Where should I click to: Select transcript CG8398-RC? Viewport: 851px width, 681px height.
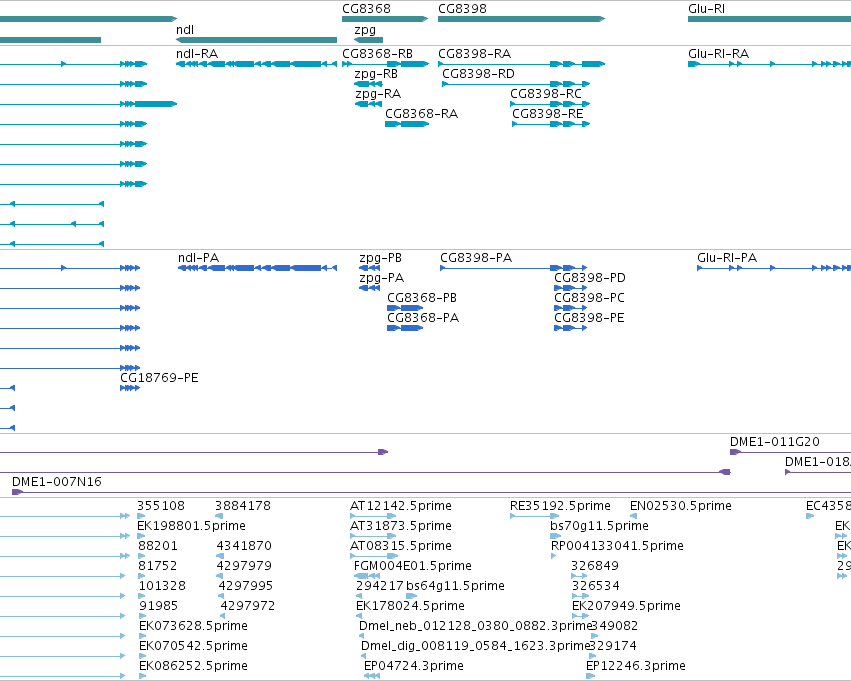tap(550, 104)
